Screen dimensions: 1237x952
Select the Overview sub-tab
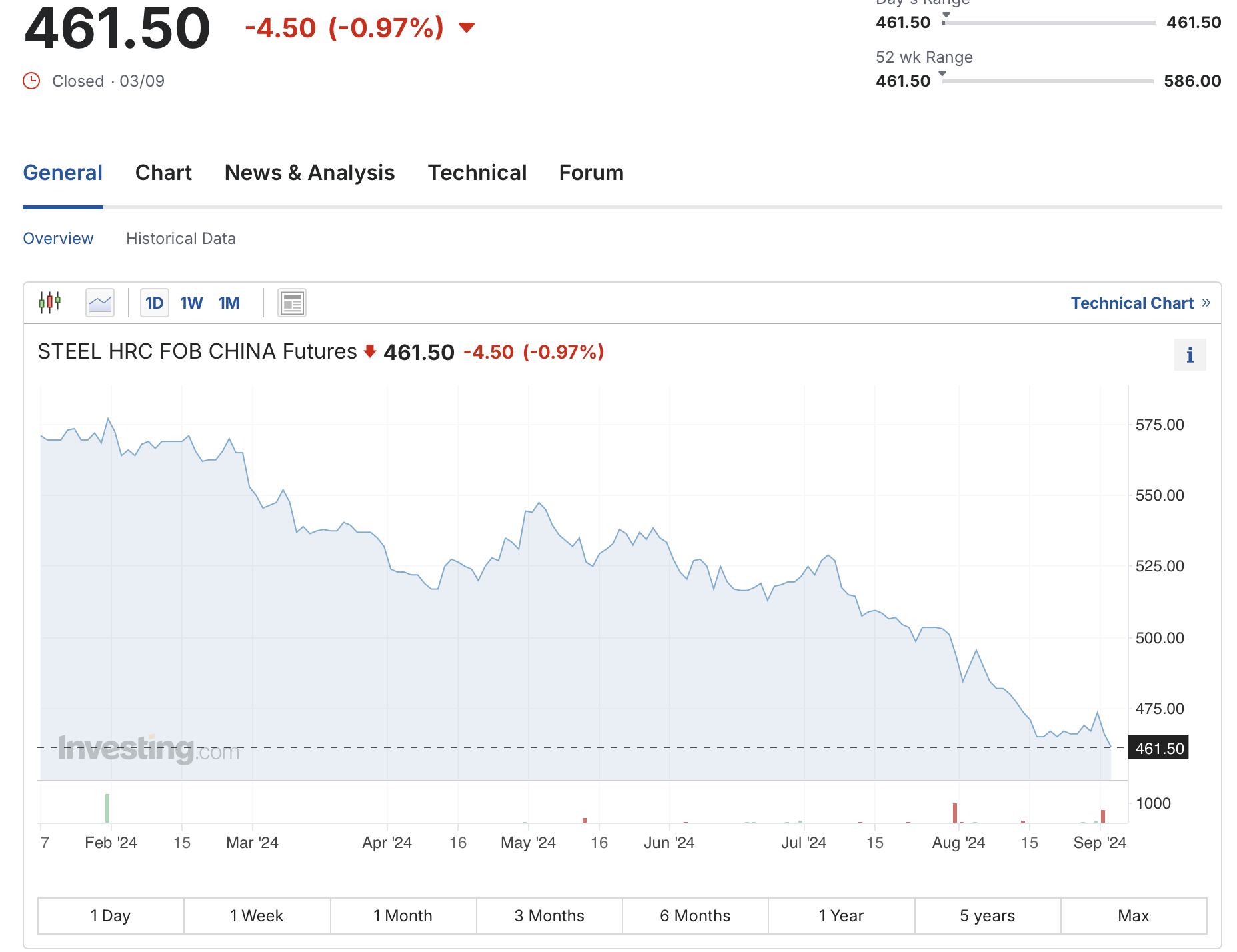pos(58,238)
